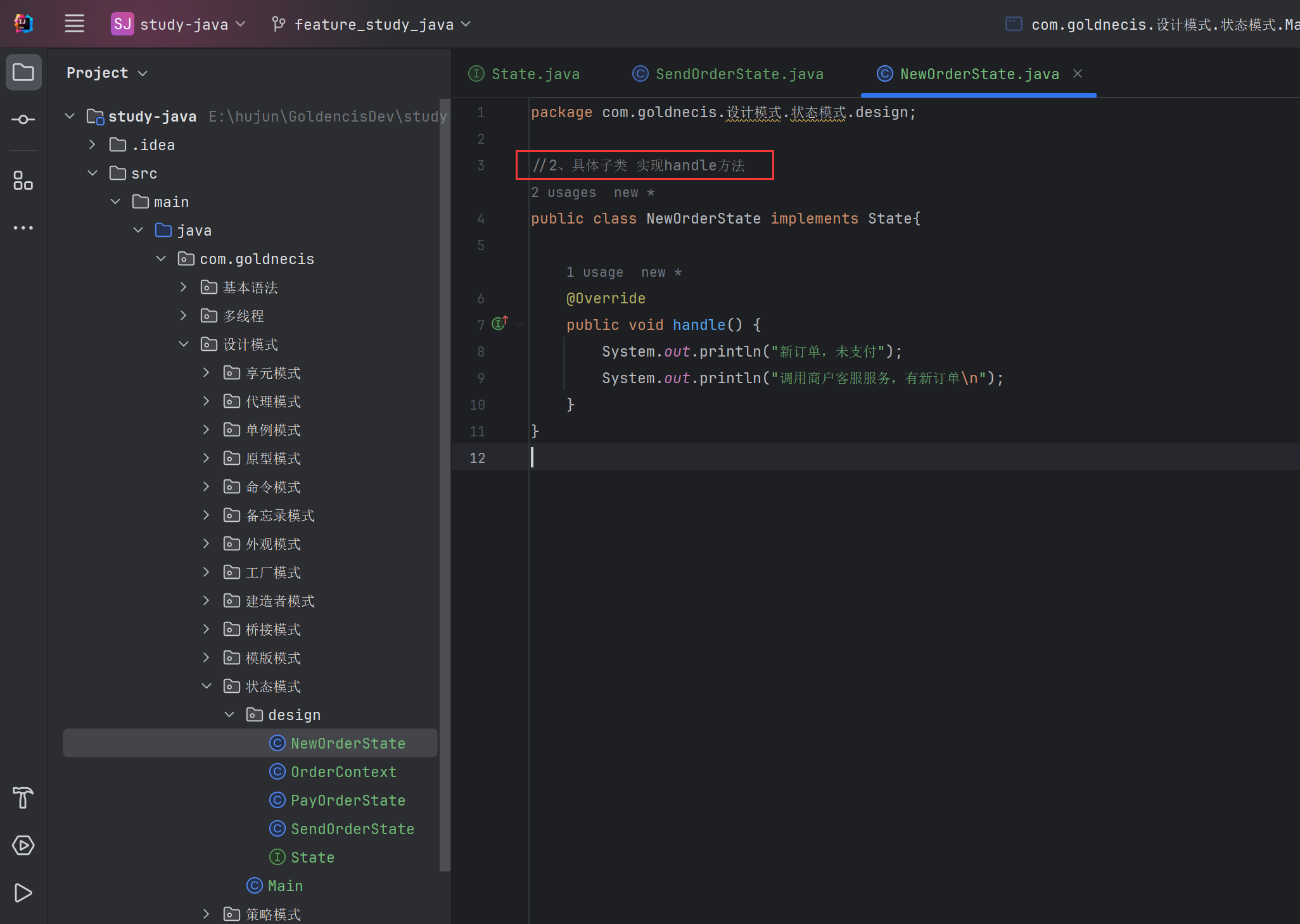Collapse the 设计模式 package
This screenshot has width=1300, height=924.
click(184, 345)
